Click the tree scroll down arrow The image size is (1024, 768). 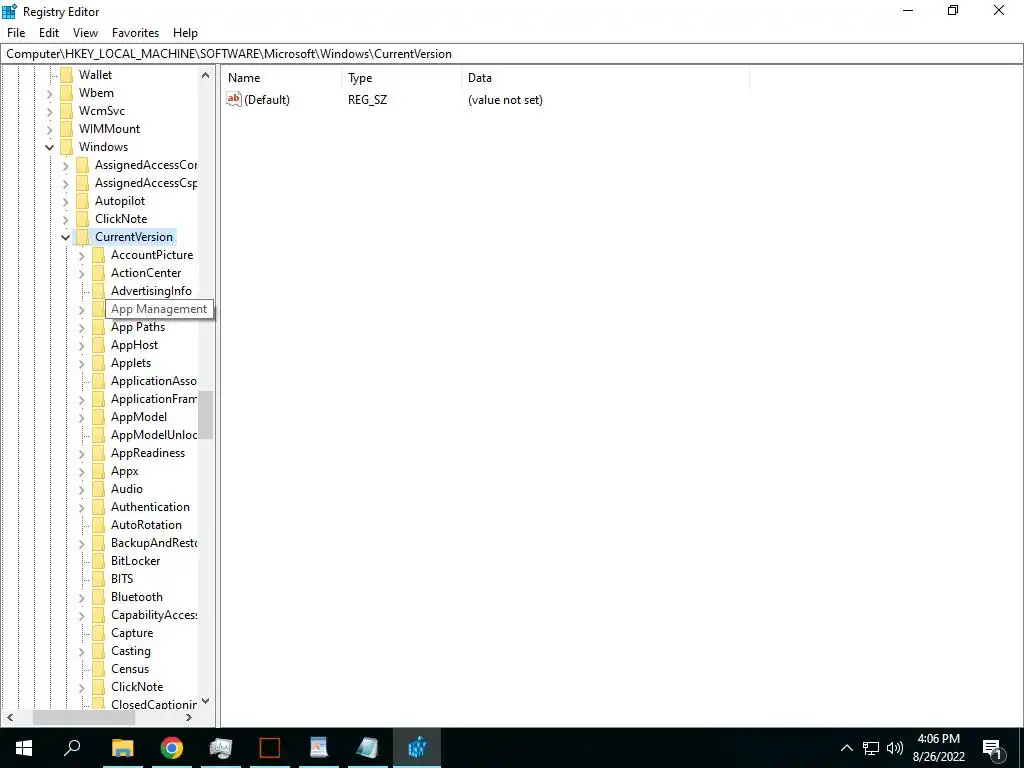pyautogui.click(x=206, y=701)
